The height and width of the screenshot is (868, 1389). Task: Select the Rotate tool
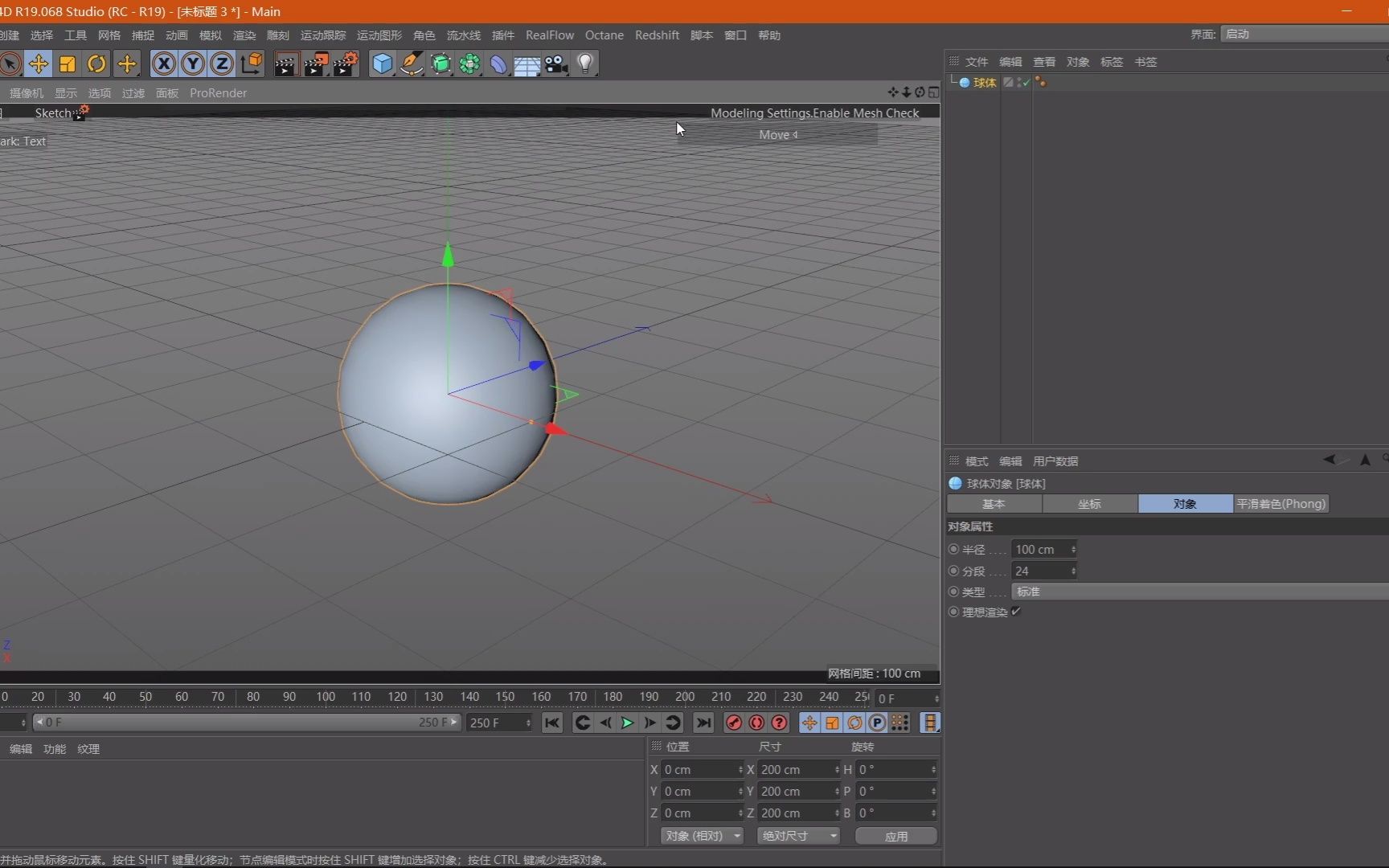(x=96, y=63)
